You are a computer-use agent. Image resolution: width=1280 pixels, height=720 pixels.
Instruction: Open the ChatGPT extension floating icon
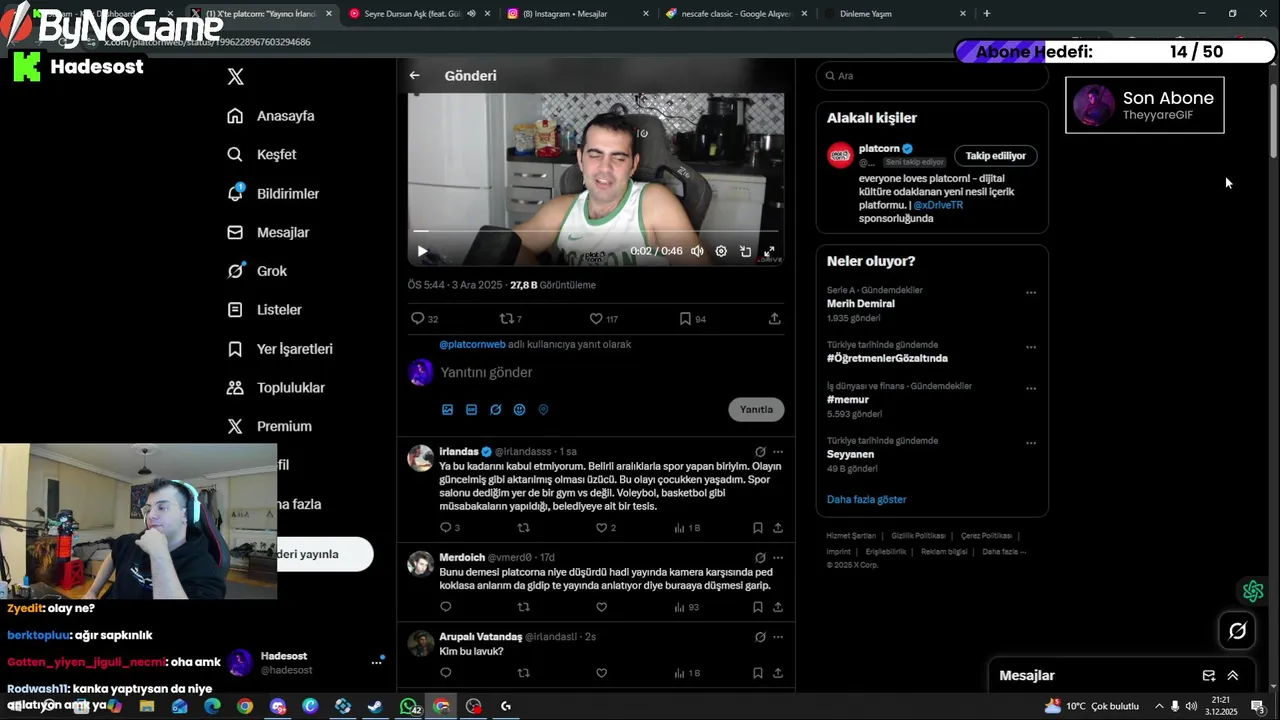pos(1253,591)
